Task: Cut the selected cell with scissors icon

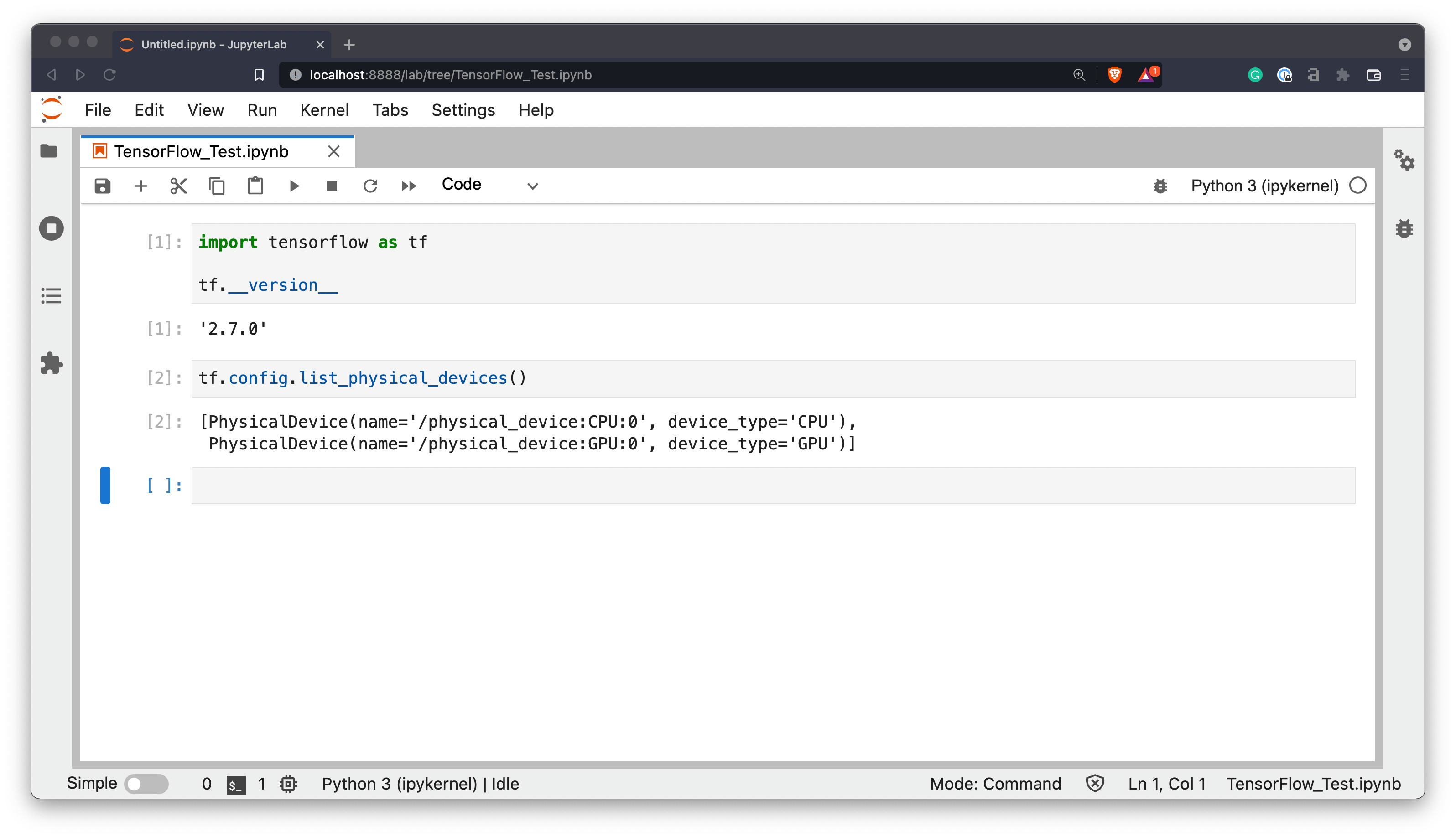Action: (x=178, y=186)
